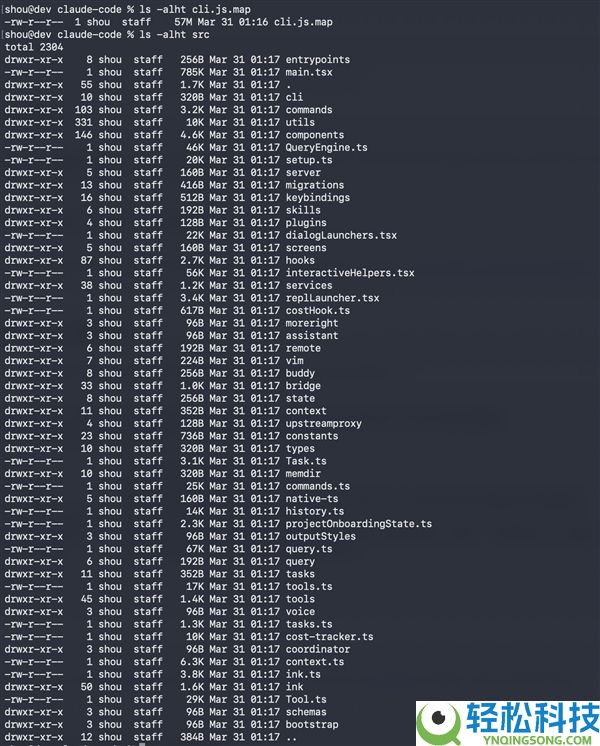Click the dialogLaunchers.tsx filename
600x746 pixels.
(341, 236)
